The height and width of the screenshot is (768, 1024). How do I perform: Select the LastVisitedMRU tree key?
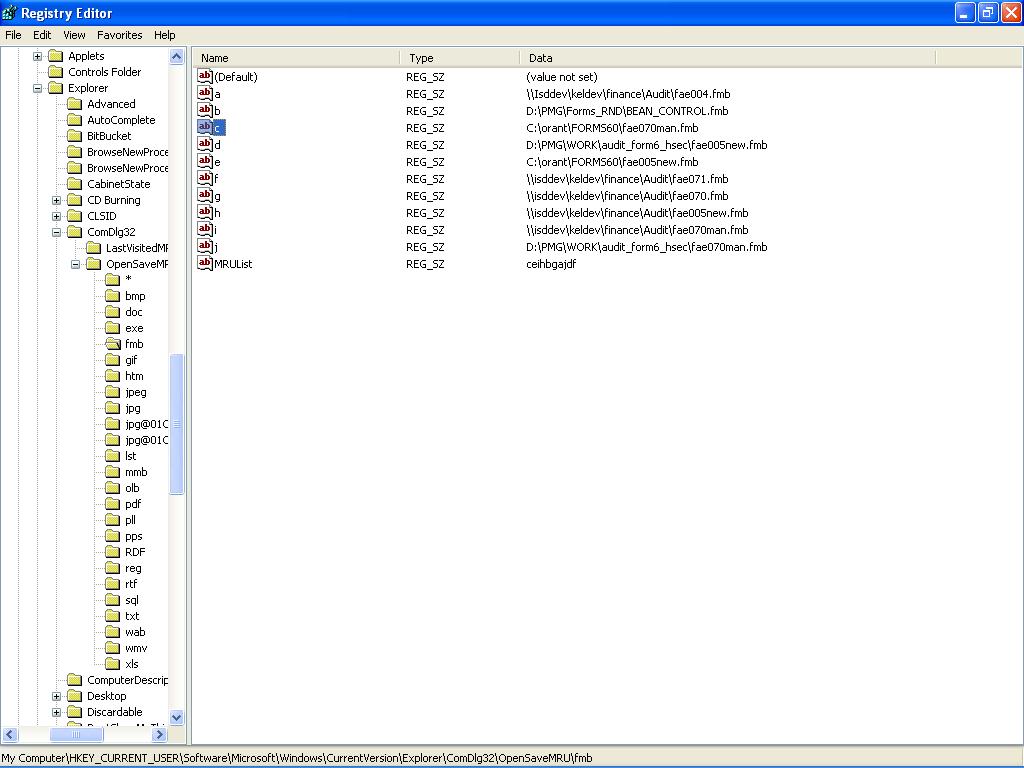137,248
